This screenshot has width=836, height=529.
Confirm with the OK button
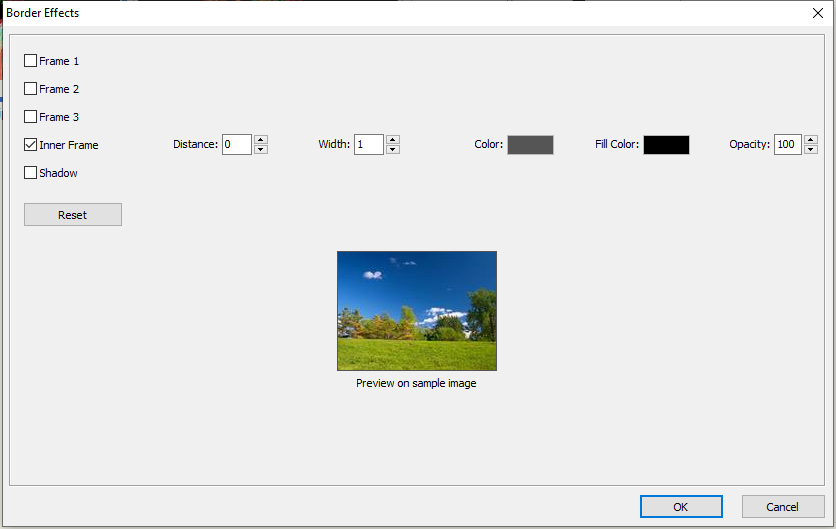[x=681, y=507]
